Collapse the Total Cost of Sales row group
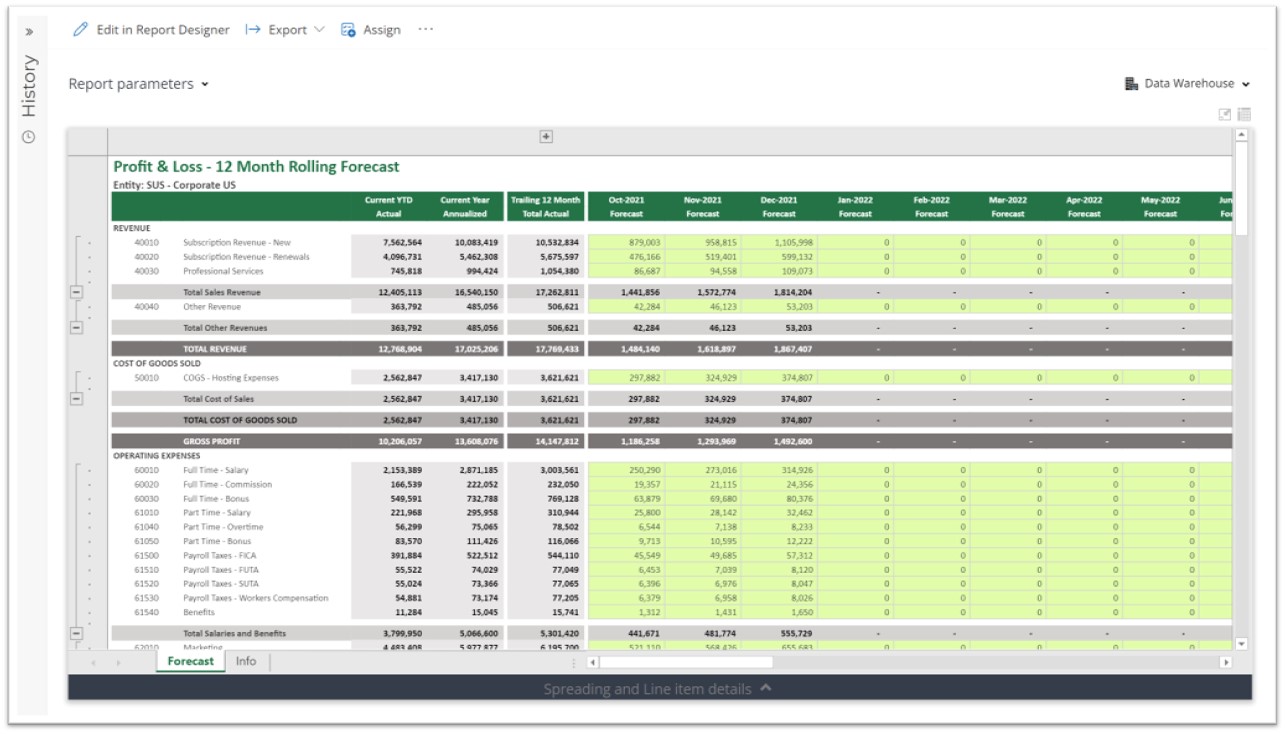Viewport: 1285px width, 734px height. [x=76, y=399]
